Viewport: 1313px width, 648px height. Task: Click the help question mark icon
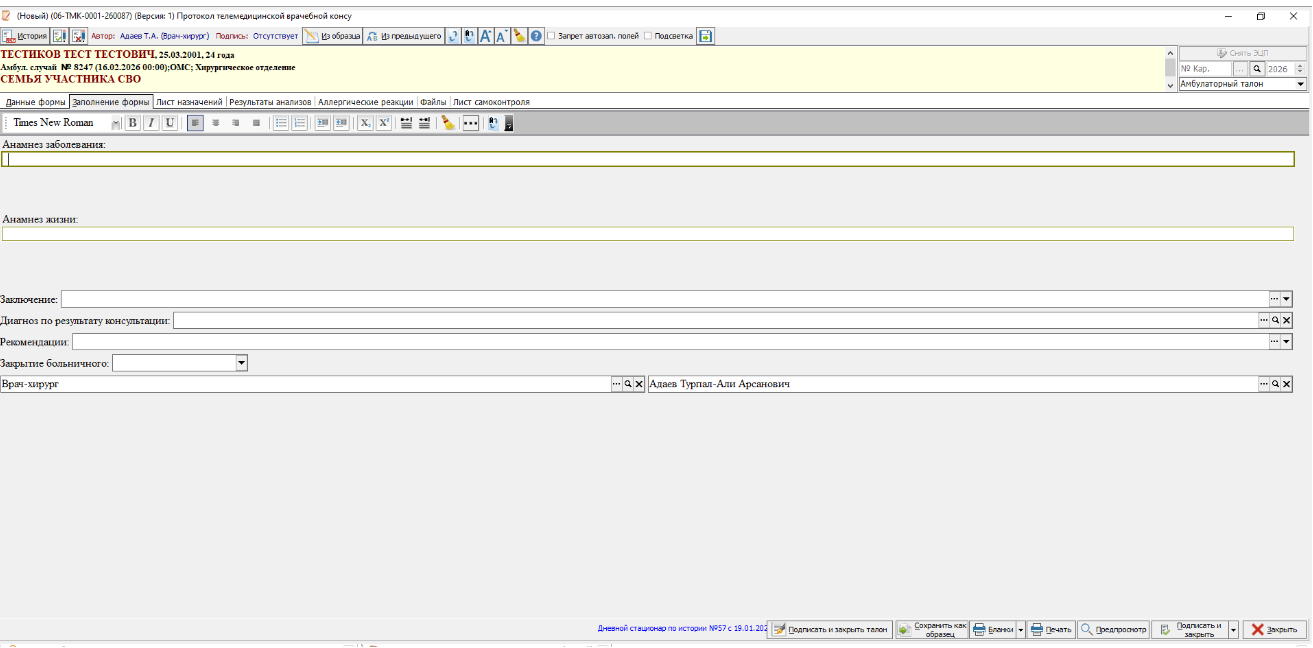537,36
